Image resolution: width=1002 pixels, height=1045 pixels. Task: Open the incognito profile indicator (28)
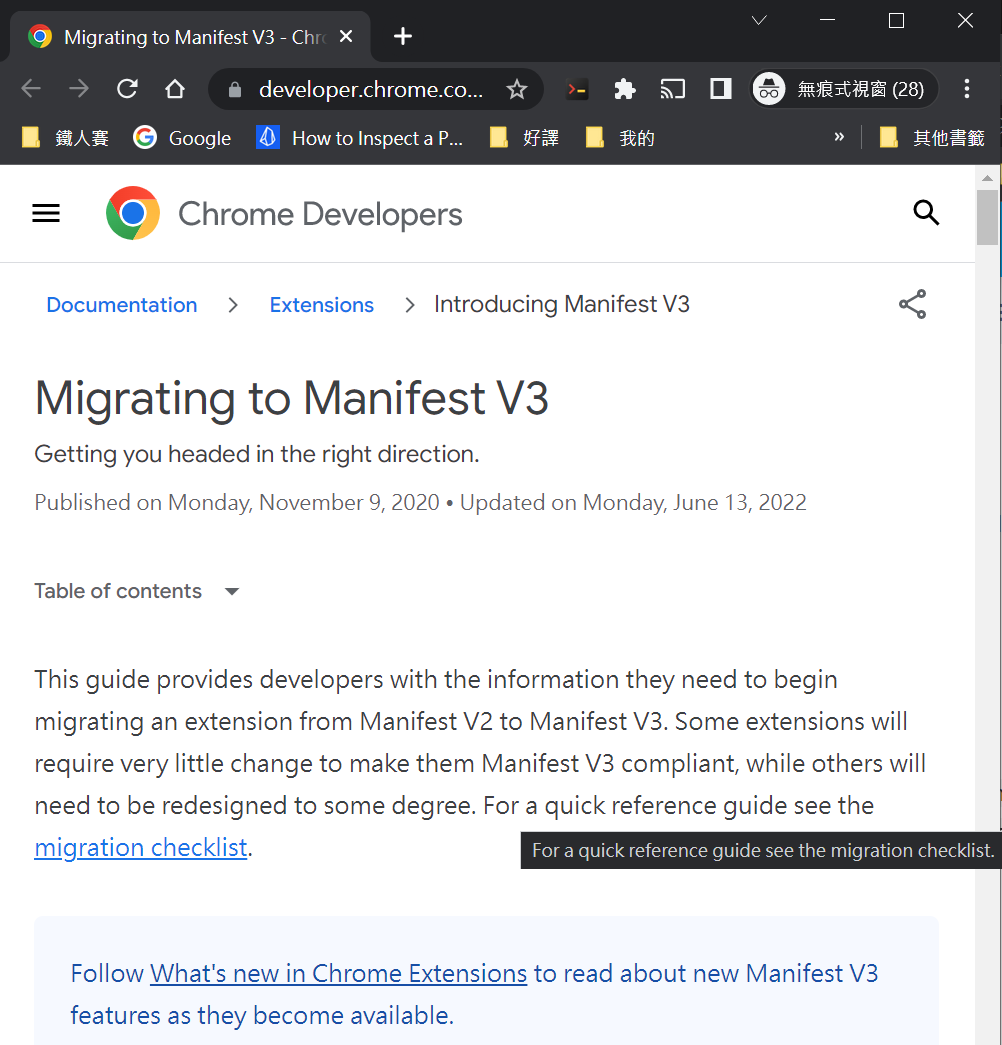click(844, 89)
